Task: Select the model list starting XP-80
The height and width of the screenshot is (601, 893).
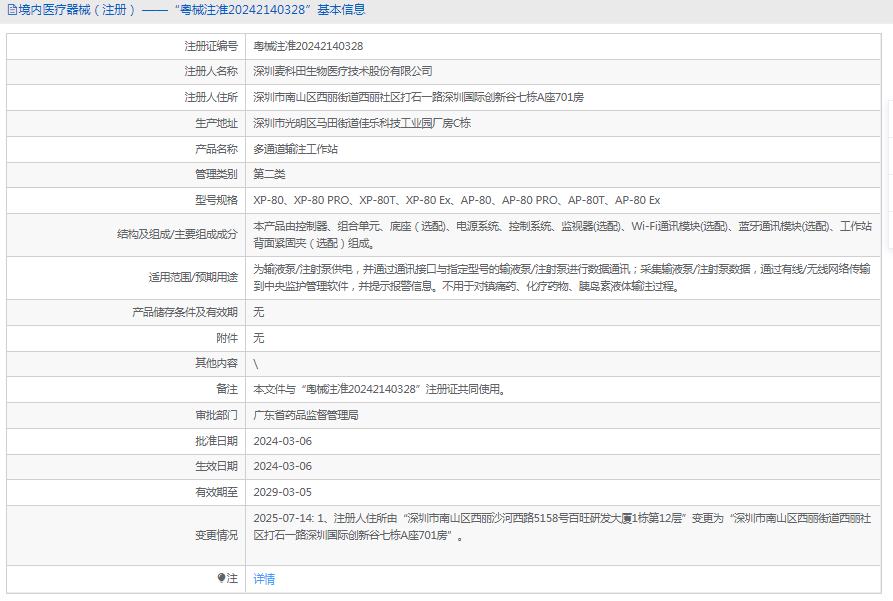Action: click(x=457, y=201)
